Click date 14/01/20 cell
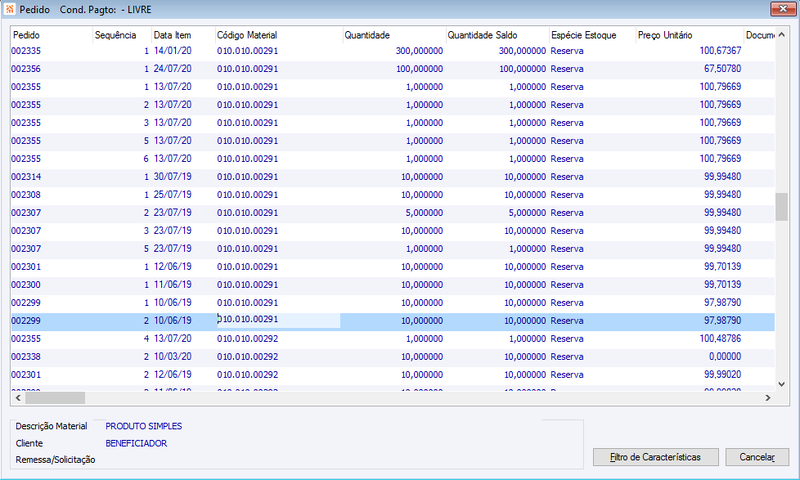This screenshot has height=480, width=800. tap(172, 51)
